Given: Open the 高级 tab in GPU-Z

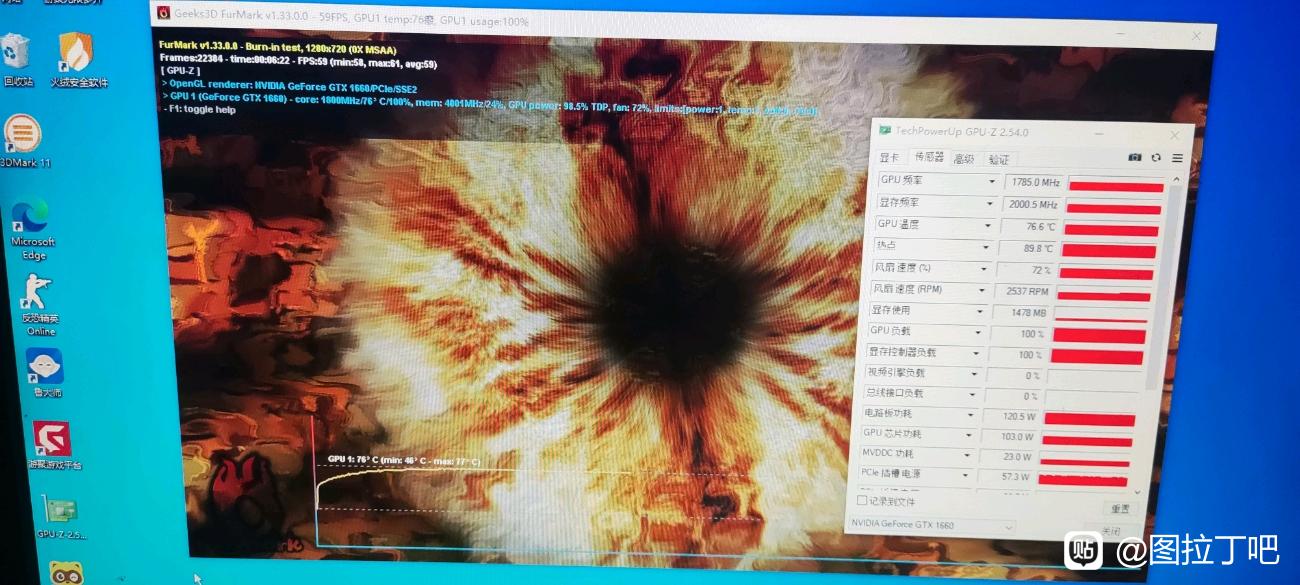Looking at the screenshot, I should coord(964,158).
